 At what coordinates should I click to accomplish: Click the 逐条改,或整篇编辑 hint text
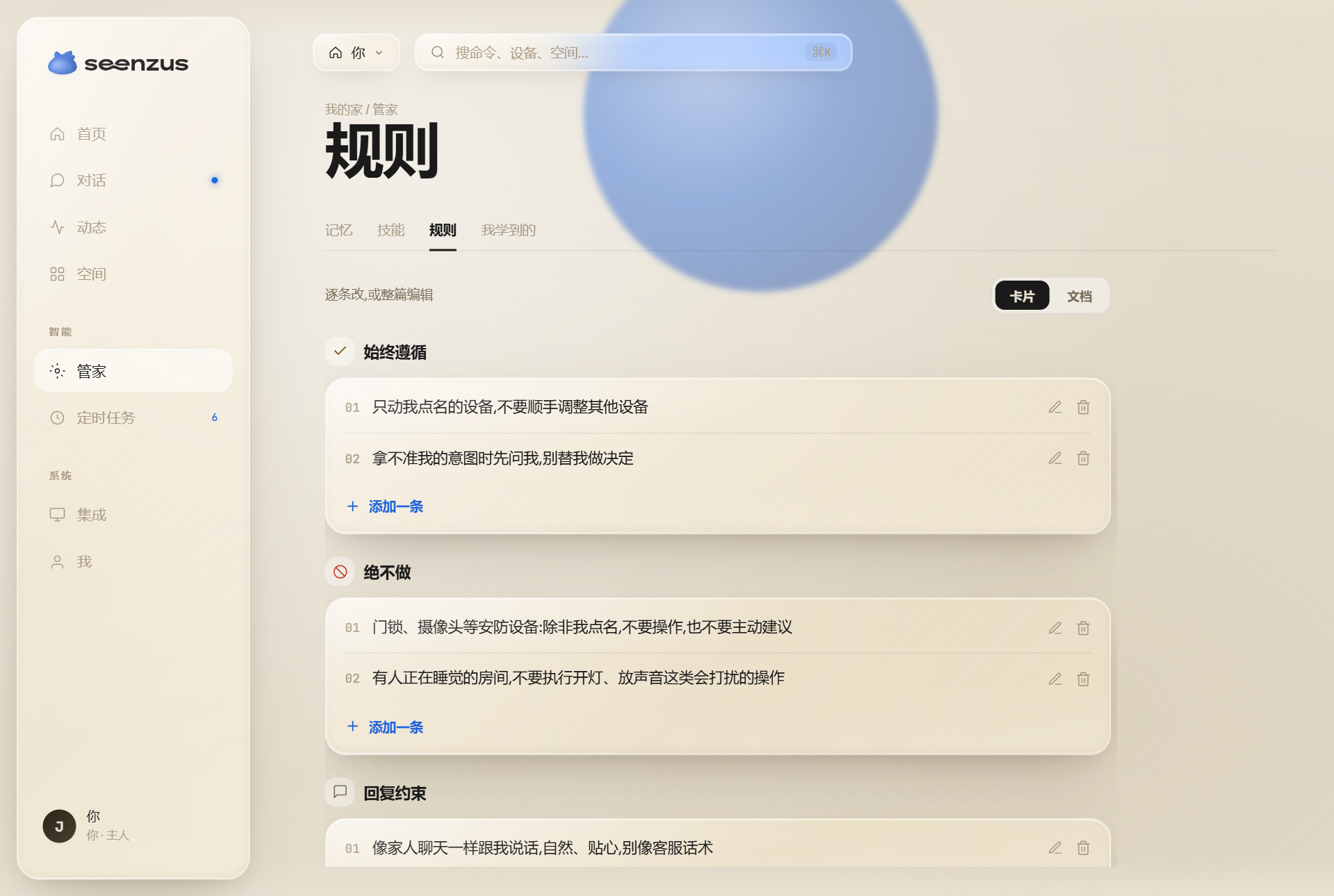(379, 294)
